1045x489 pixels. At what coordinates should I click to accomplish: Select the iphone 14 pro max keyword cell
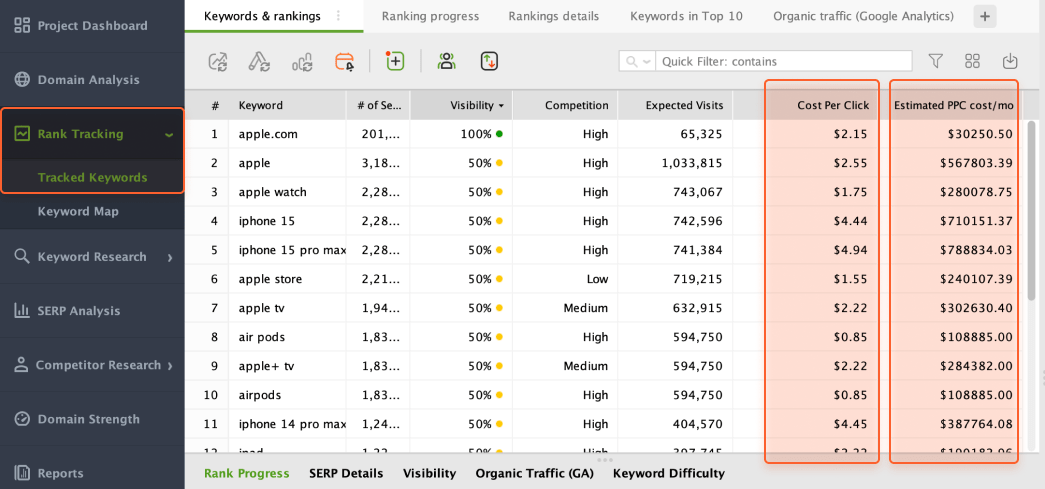(x=288, y=424)
